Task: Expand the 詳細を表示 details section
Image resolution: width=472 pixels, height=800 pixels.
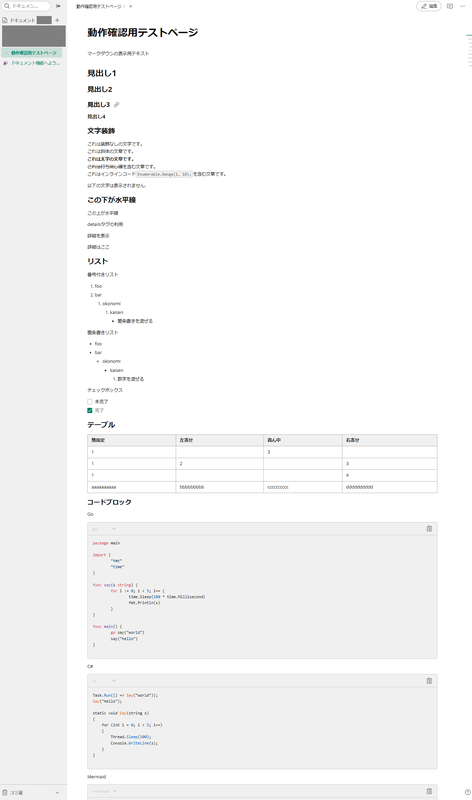Action: (98, 236)
